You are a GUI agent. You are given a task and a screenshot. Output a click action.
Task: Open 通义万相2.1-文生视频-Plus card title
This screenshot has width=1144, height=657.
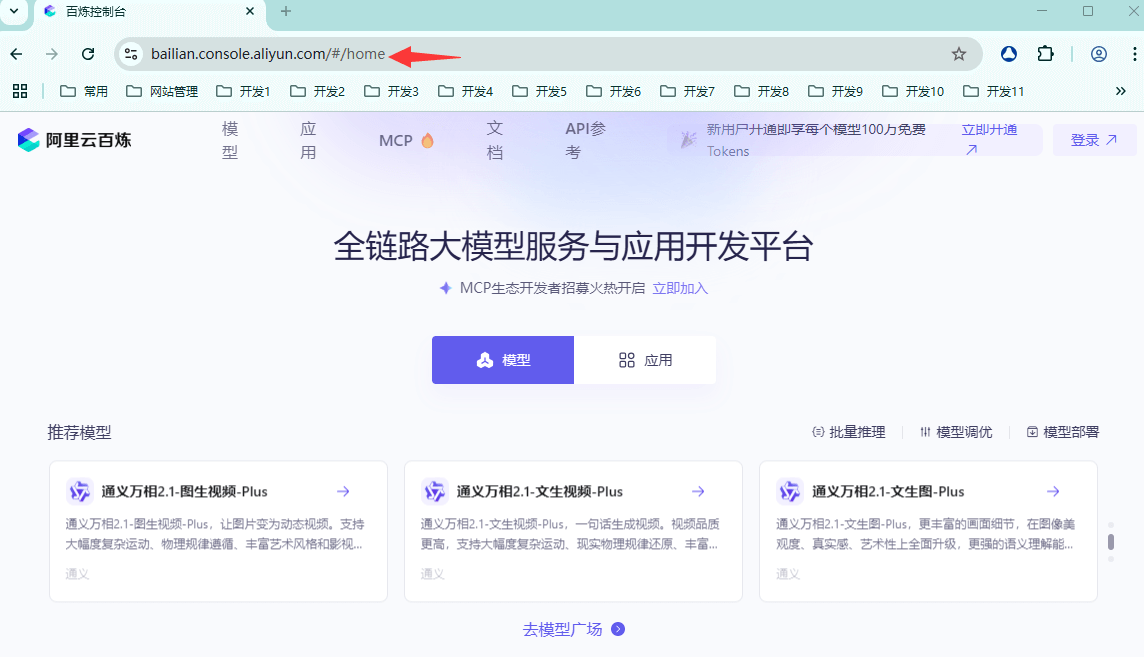[540, 491]
